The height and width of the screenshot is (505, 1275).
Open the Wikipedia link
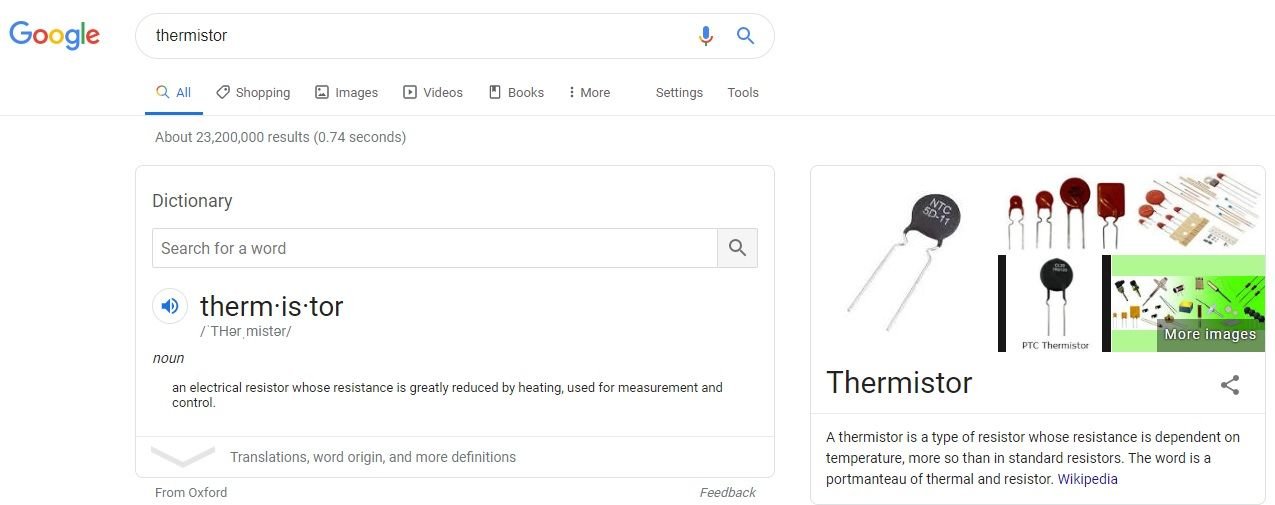tap(1088, 479)
